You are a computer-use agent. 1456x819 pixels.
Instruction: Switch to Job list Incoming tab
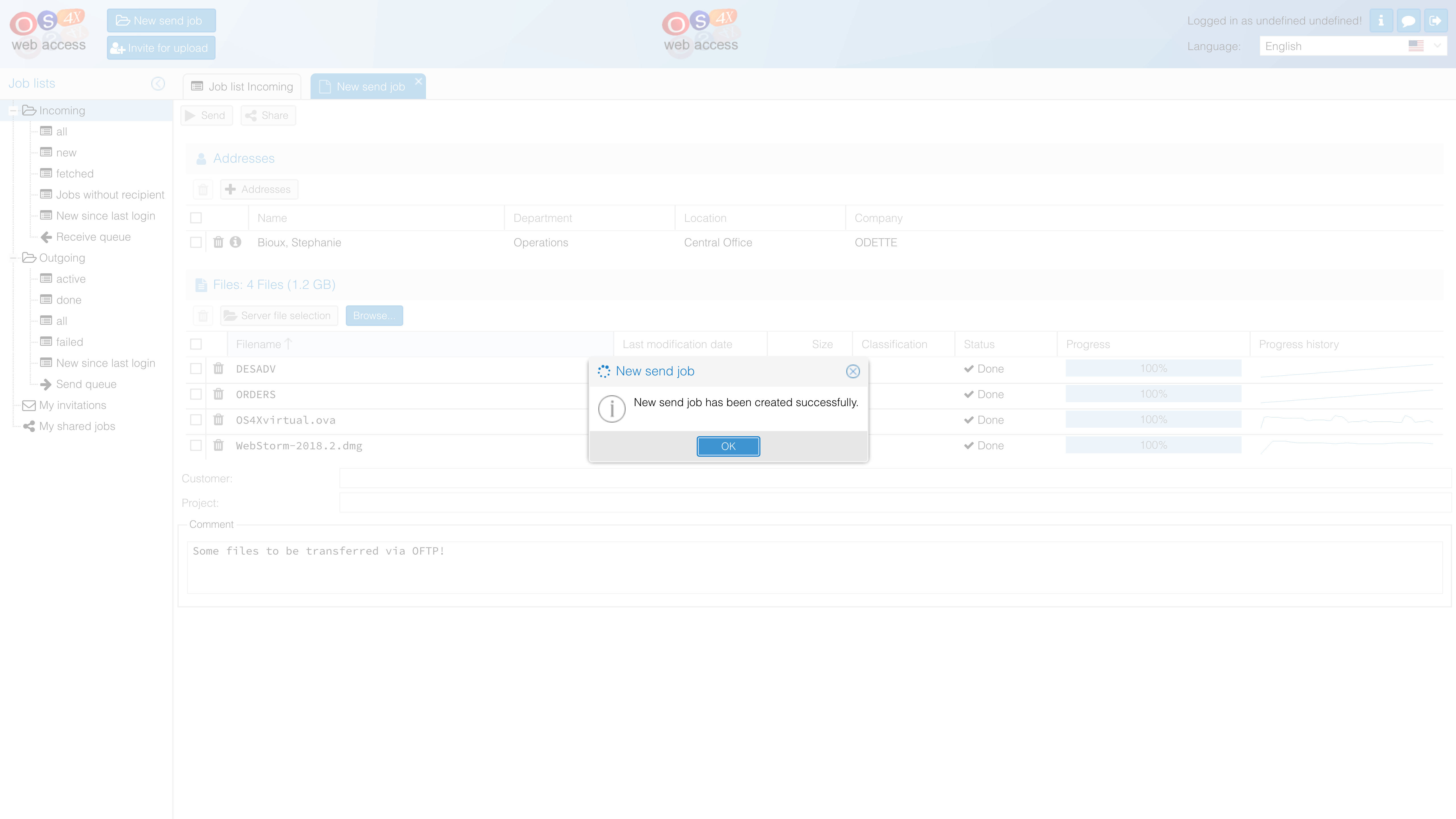pos(242,86)
